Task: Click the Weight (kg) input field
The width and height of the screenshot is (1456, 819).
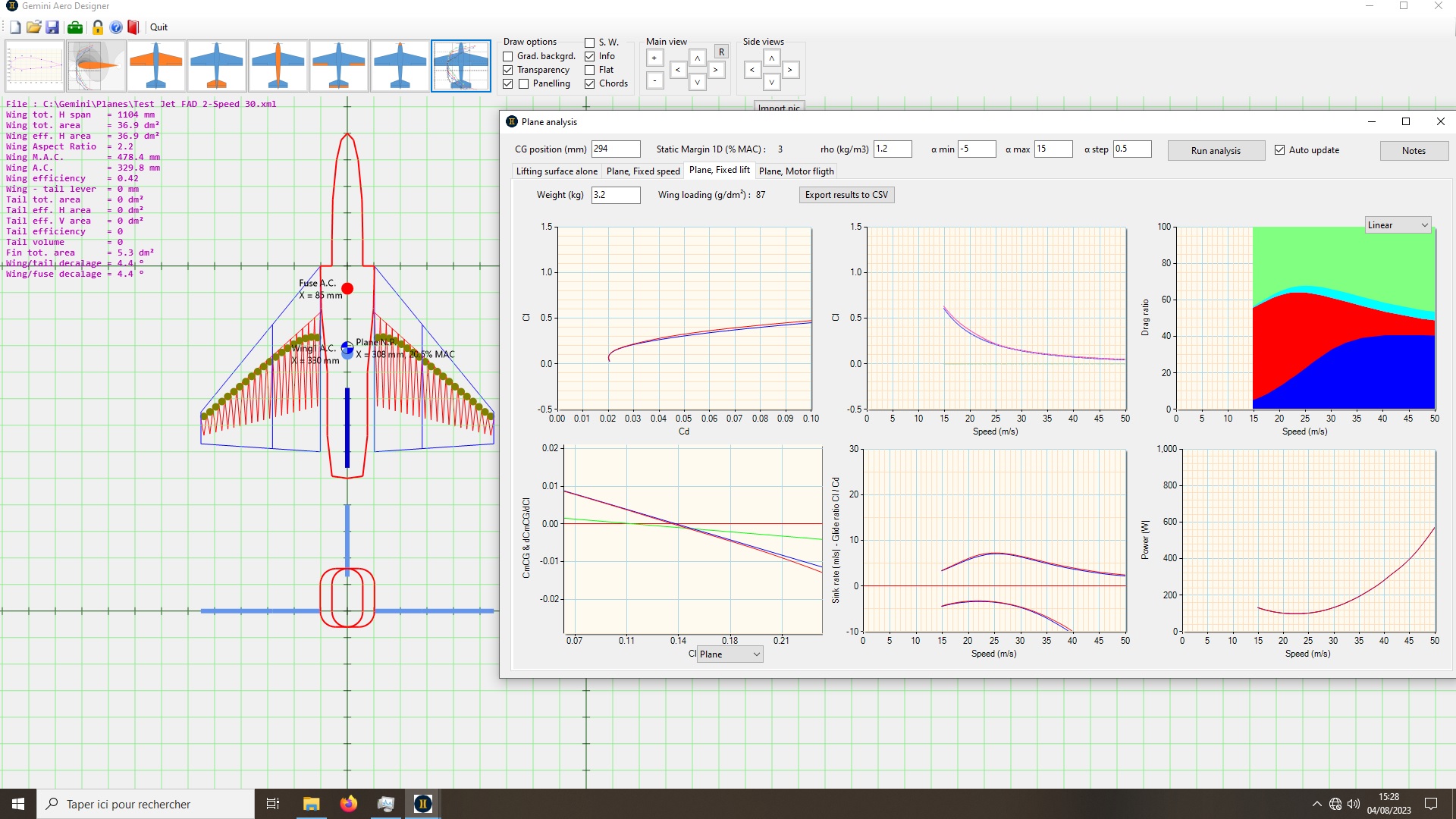Action: click(x=615, y=195)
